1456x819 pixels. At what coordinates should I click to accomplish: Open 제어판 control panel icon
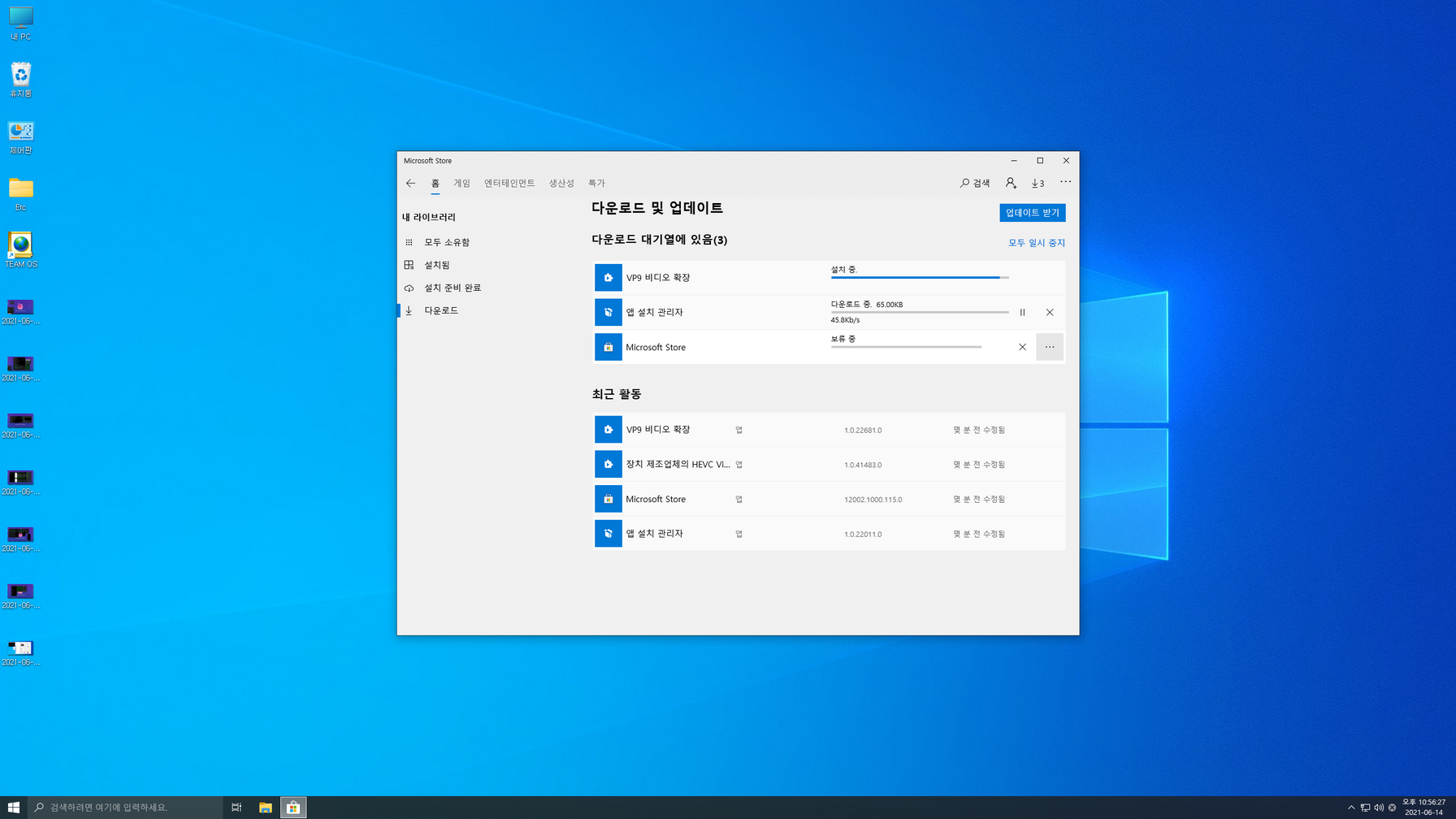[x=20, y=137]
